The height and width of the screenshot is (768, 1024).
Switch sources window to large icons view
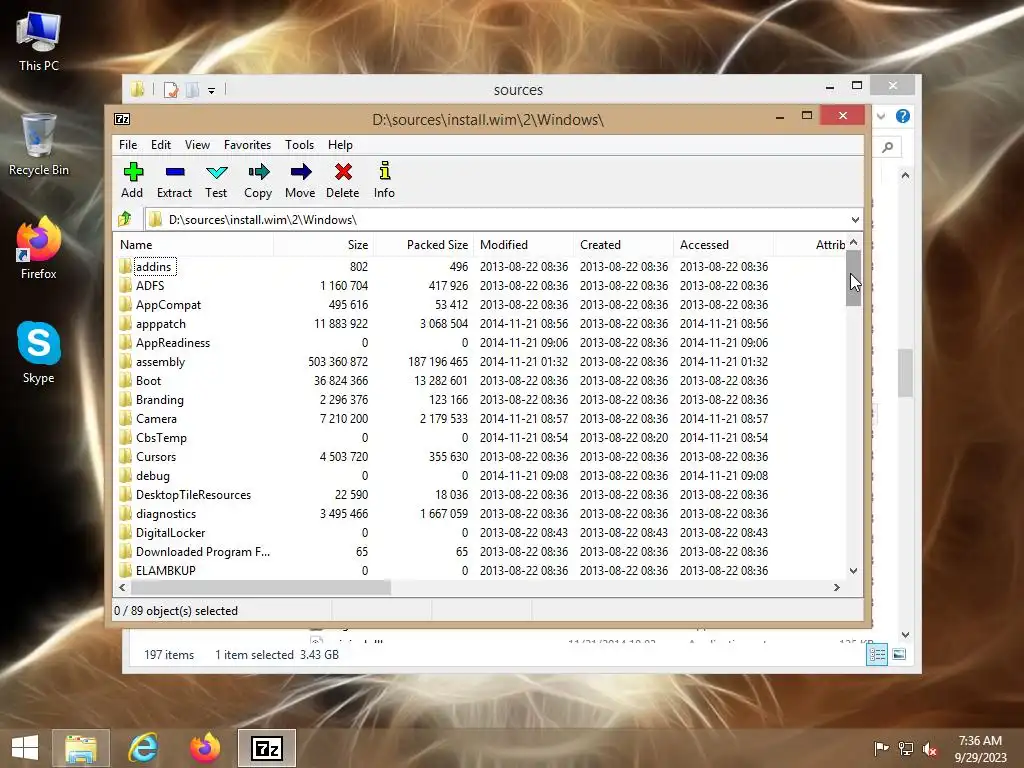pos(899,654)
